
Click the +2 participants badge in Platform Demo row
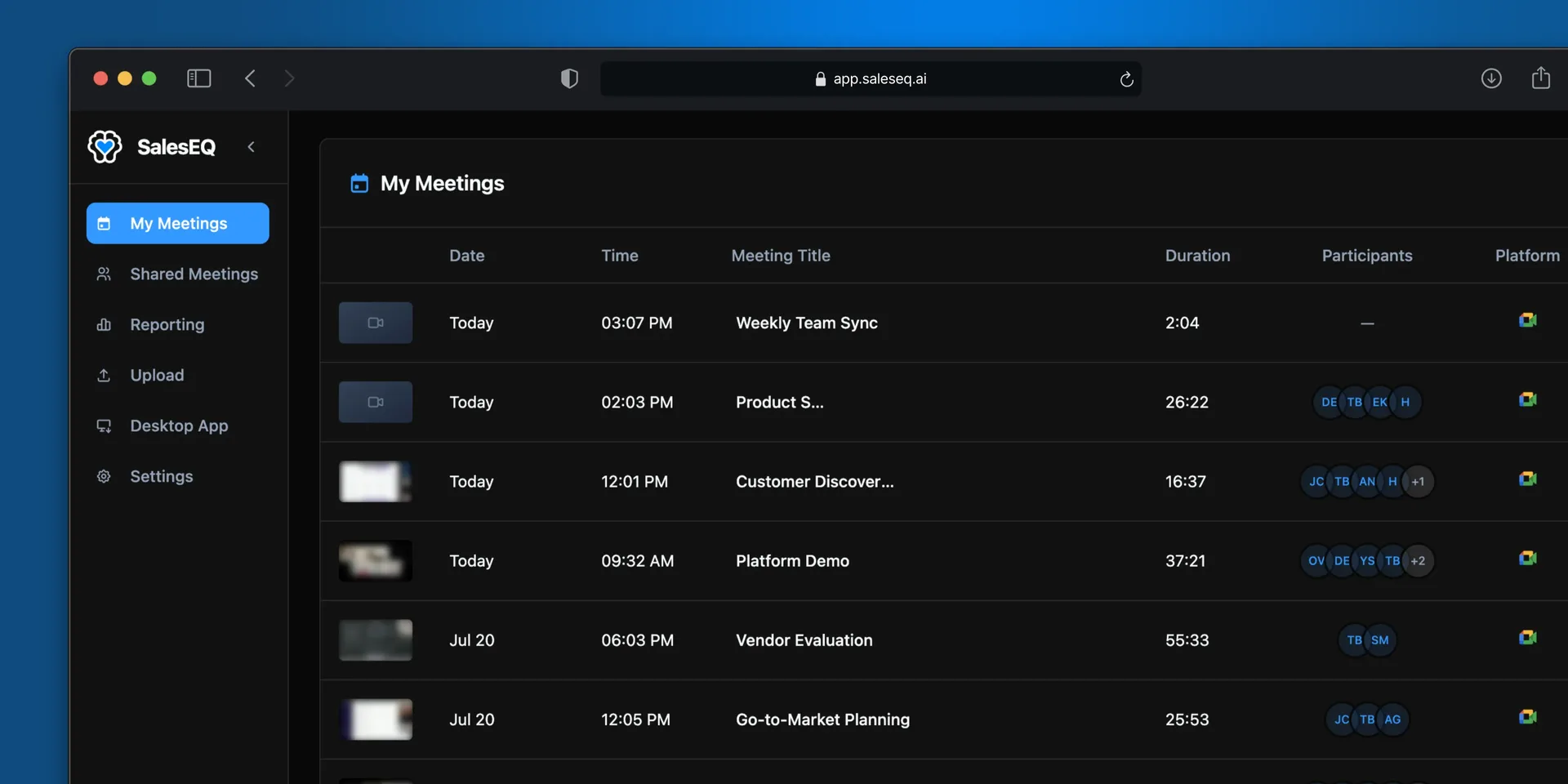pos(1419,560)
